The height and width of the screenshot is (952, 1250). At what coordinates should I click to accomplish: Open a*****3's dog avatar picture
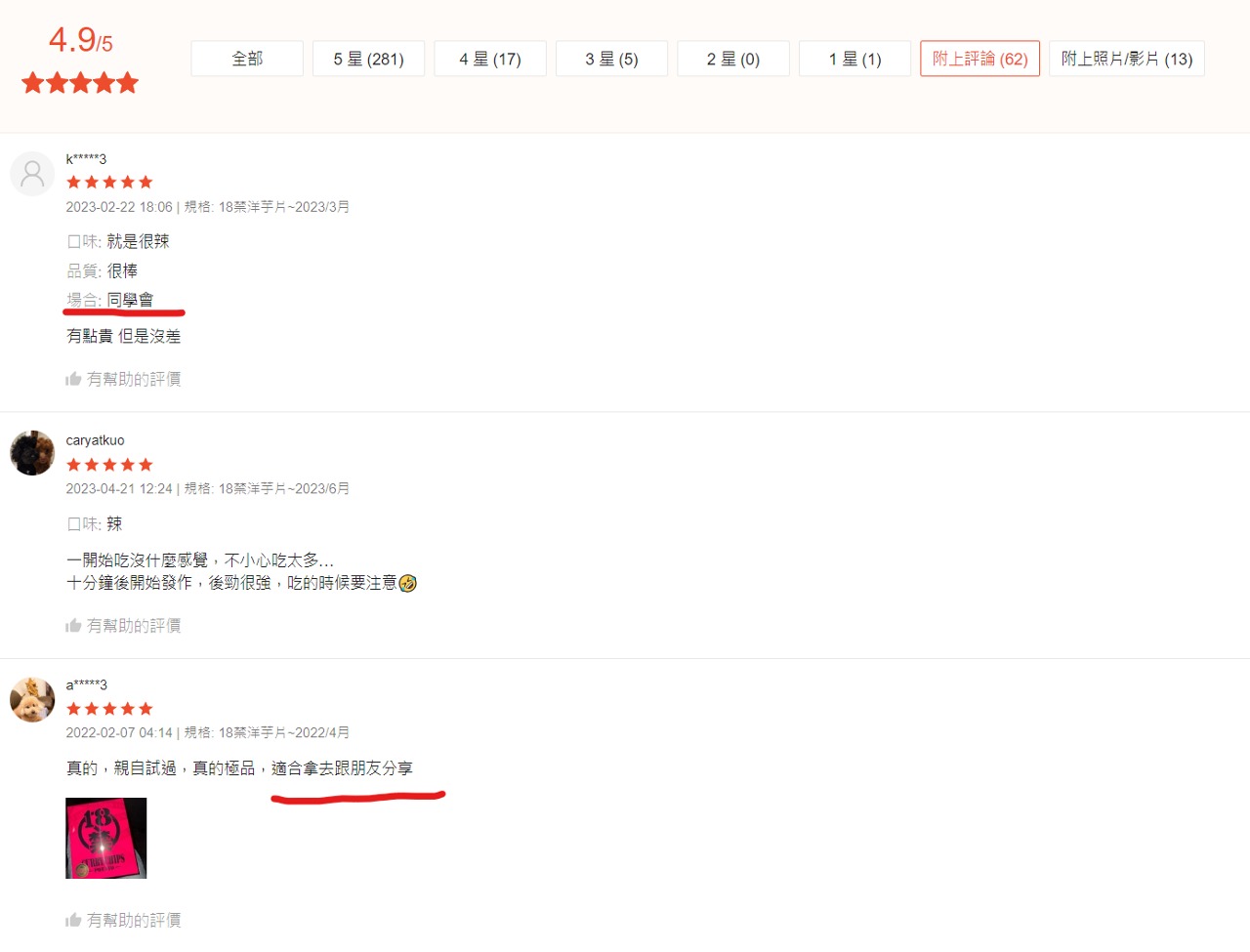point(32,699)
